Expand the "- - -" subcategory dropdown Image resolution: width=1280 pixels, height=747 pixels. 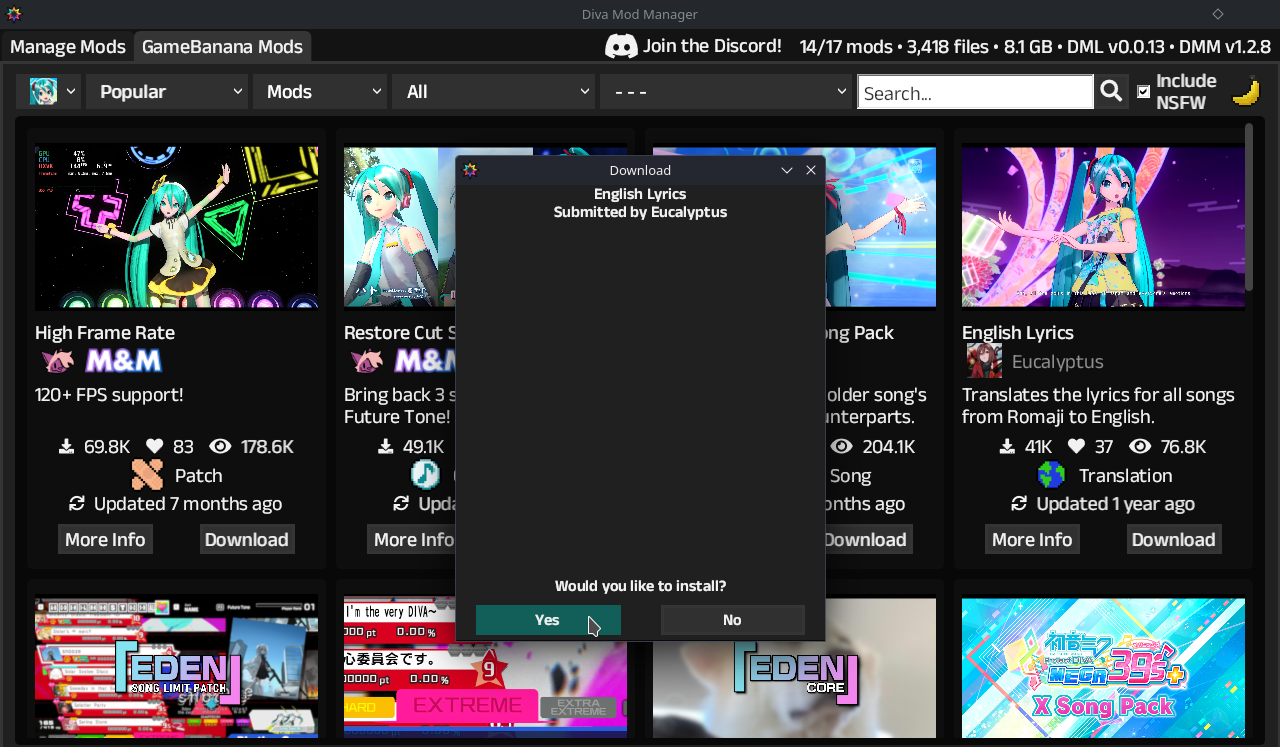coord(726,92)
